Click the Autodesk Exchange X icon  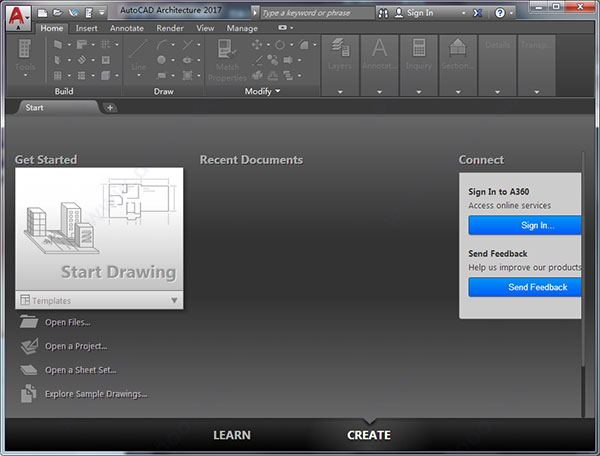[478, 13]
